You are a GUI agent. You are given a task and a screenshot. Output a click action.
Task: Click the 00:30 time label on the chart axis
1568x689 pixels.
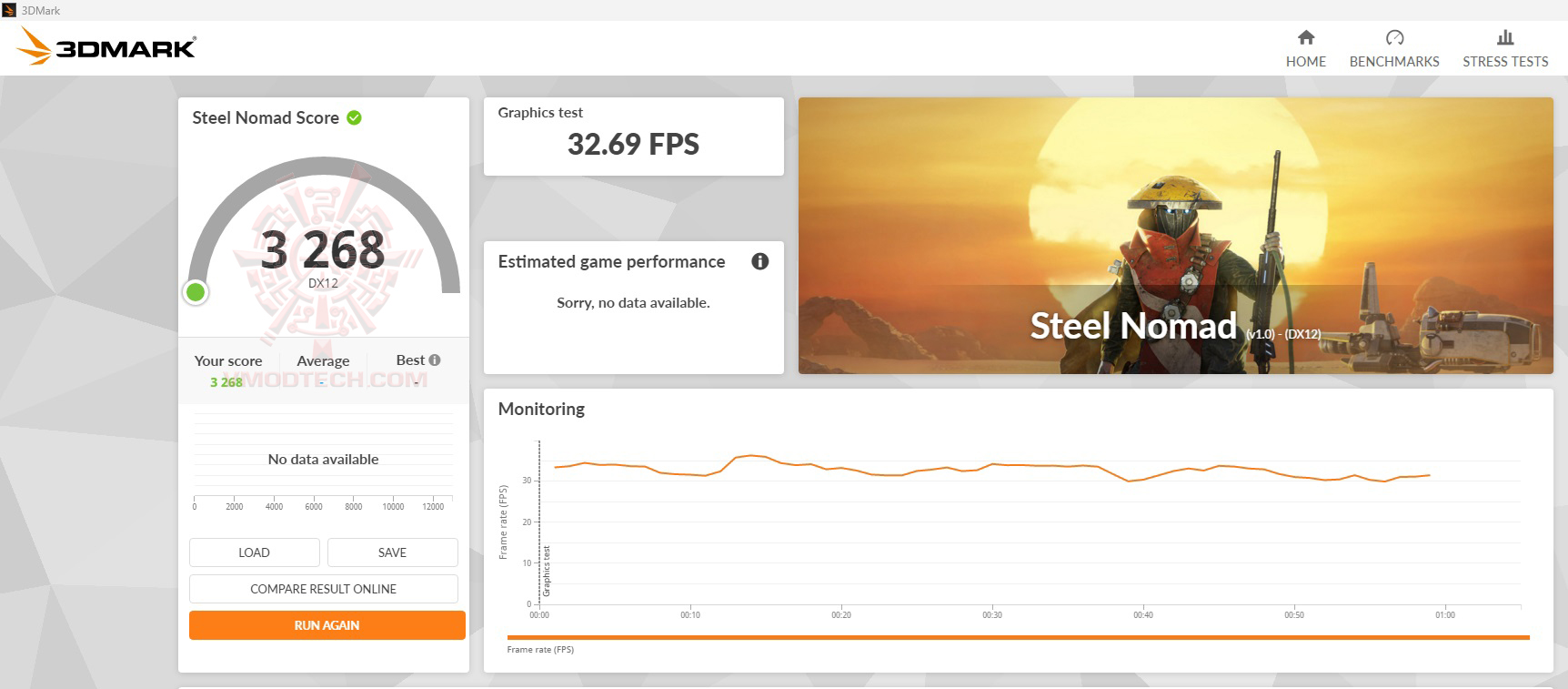[992, 615]
